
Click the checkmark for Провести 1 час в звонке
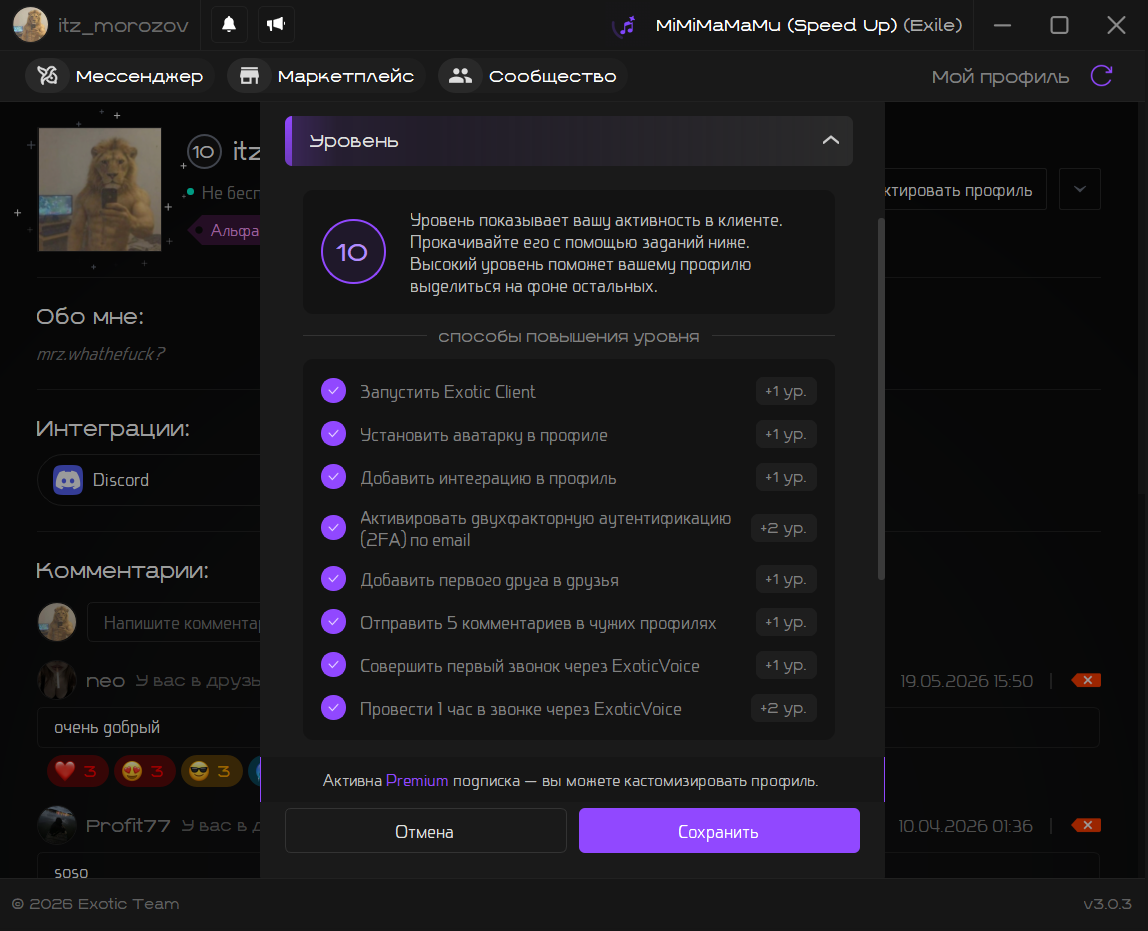(x=334, y=708)
